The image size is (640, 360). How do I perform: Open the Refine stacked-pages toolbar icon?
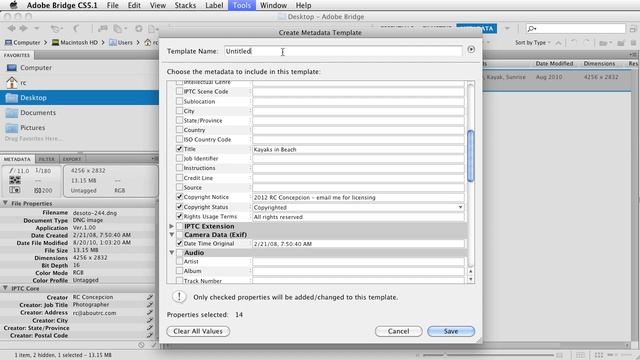[118, 29]
